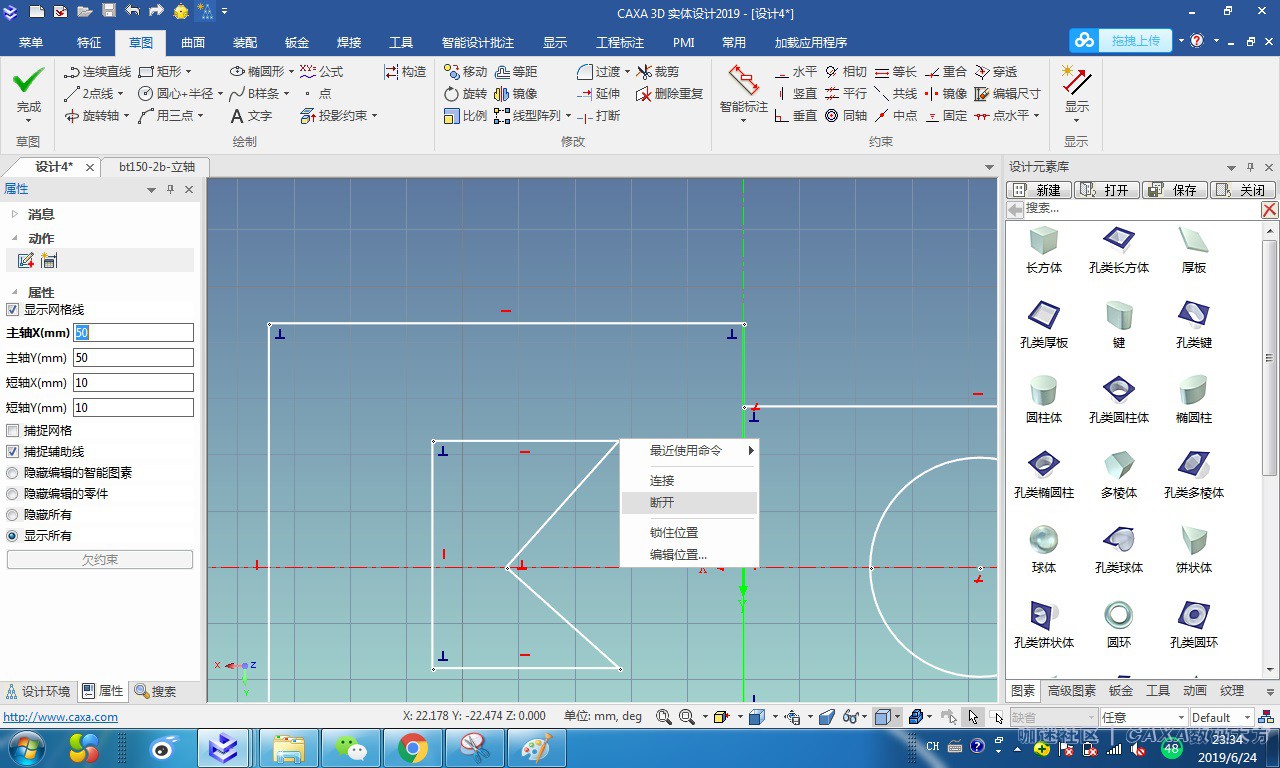Open the Default configuration dropdown
Image resolution: width=1280 pixels, height=768 pixels.
tap(1247, 717)
